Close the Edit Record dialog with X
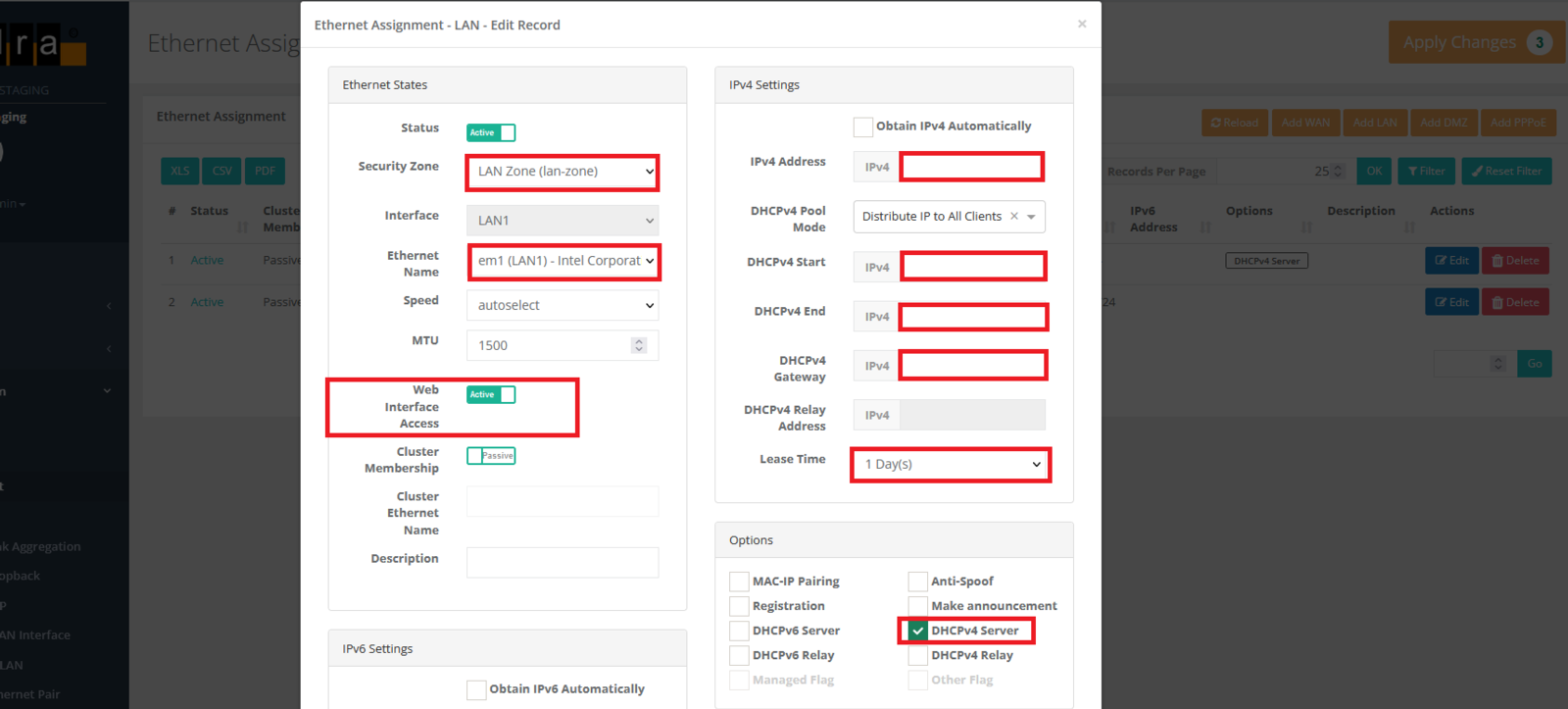Image resolution: width=1568 pixels, height=709 pixels. pyautogui.click(x=1081, y=24)
